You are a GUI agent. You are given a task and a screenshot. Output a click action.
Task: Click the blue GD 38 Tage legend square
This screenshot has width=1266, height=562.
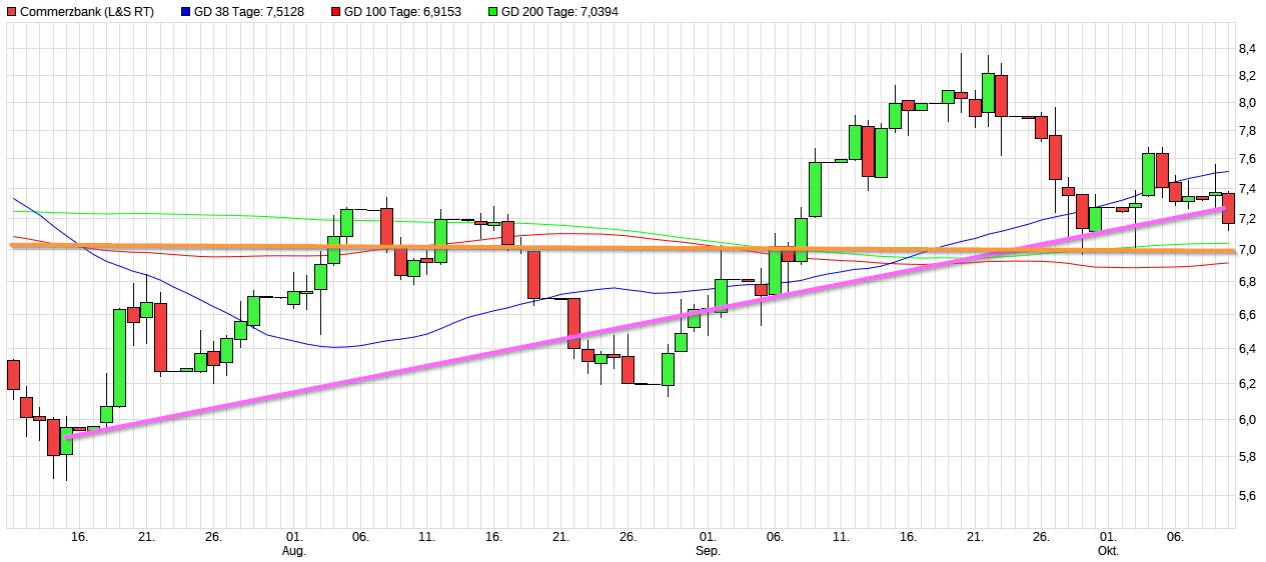point(187,12)
